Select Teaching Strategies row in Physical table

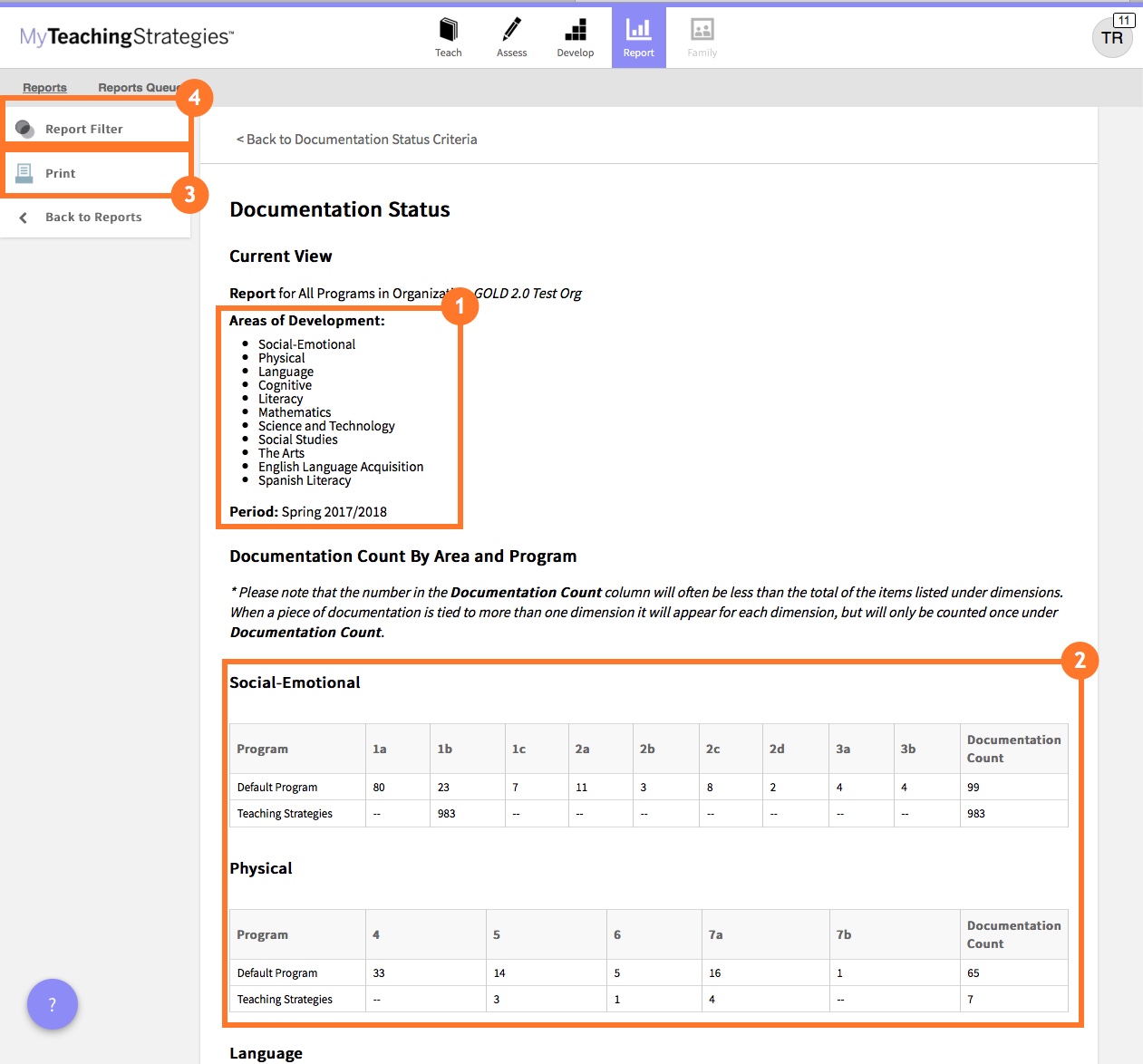(x=284, y=999)
